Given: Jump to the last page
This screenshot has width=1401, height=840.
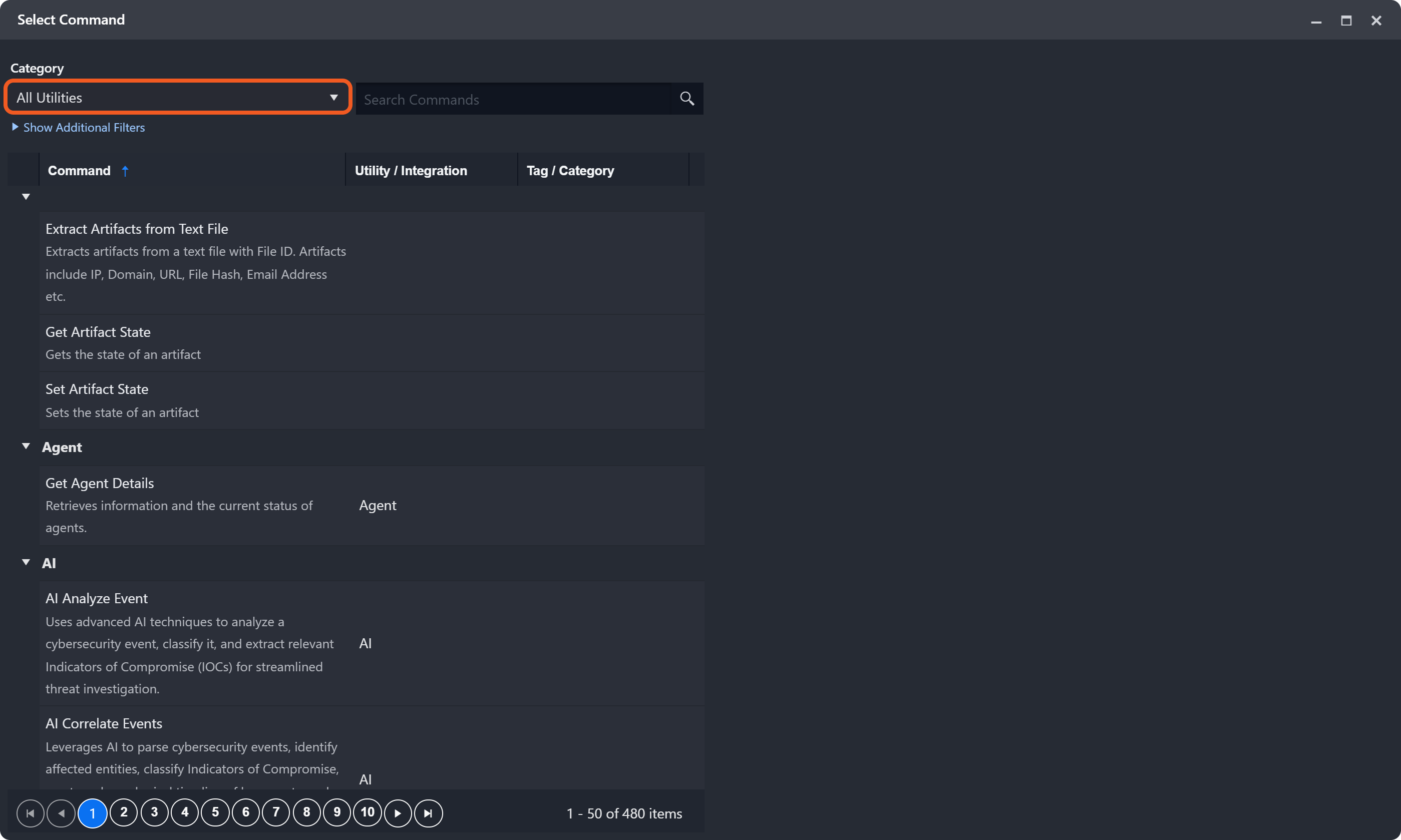Looking at the screenshot, I should click(x=428, y=813).
